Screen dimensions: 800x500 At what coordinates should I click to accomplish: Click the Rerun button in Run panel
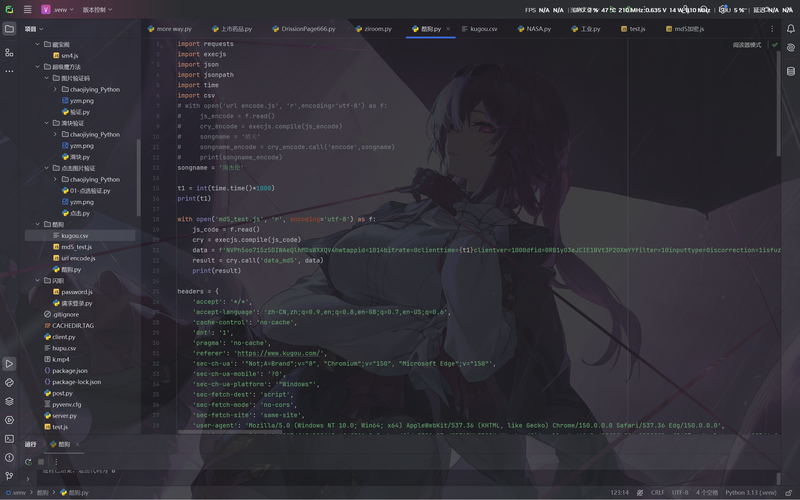[28, 462]
